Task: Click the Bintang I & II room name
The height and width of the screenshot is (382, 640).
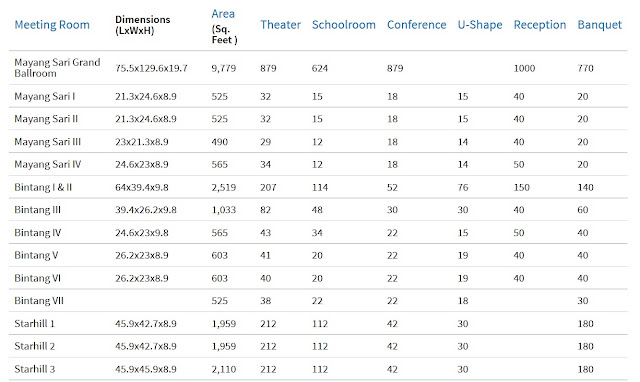Action: [43, 187]
